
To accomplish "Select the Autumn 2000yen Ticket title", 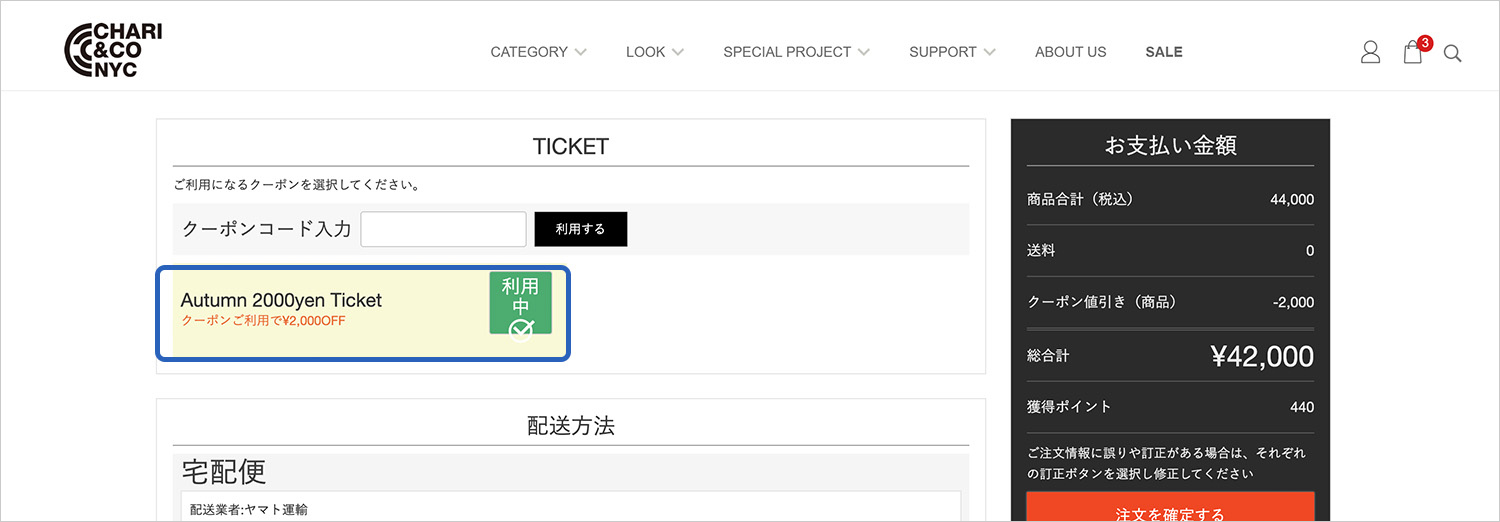I will click(281, 300).
